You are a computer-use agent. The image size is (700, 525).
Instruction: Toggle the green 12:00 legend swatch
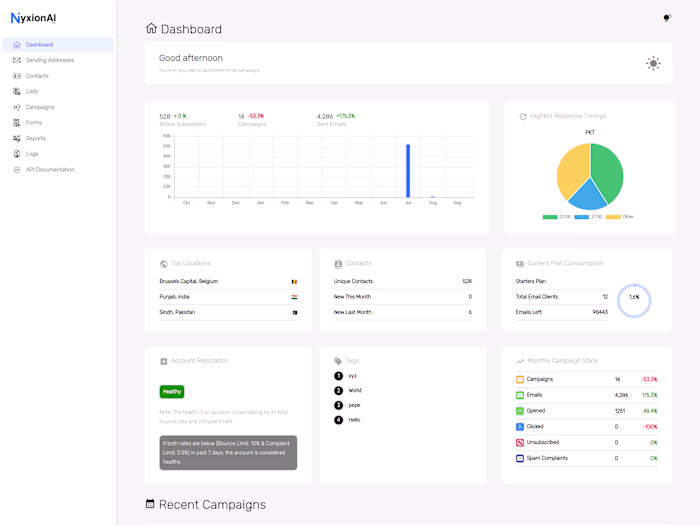click(x=550, y=217)
